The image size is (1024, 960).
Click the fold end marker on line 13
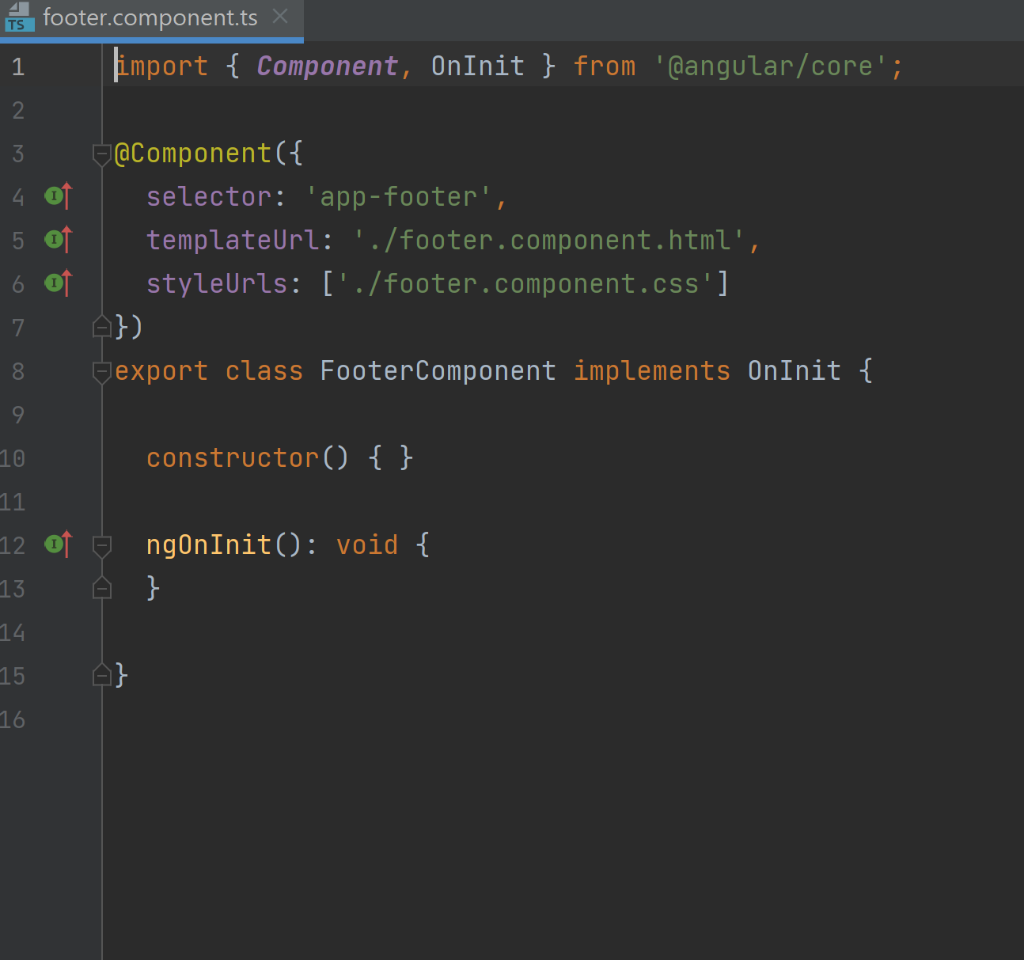coord(101,588)
